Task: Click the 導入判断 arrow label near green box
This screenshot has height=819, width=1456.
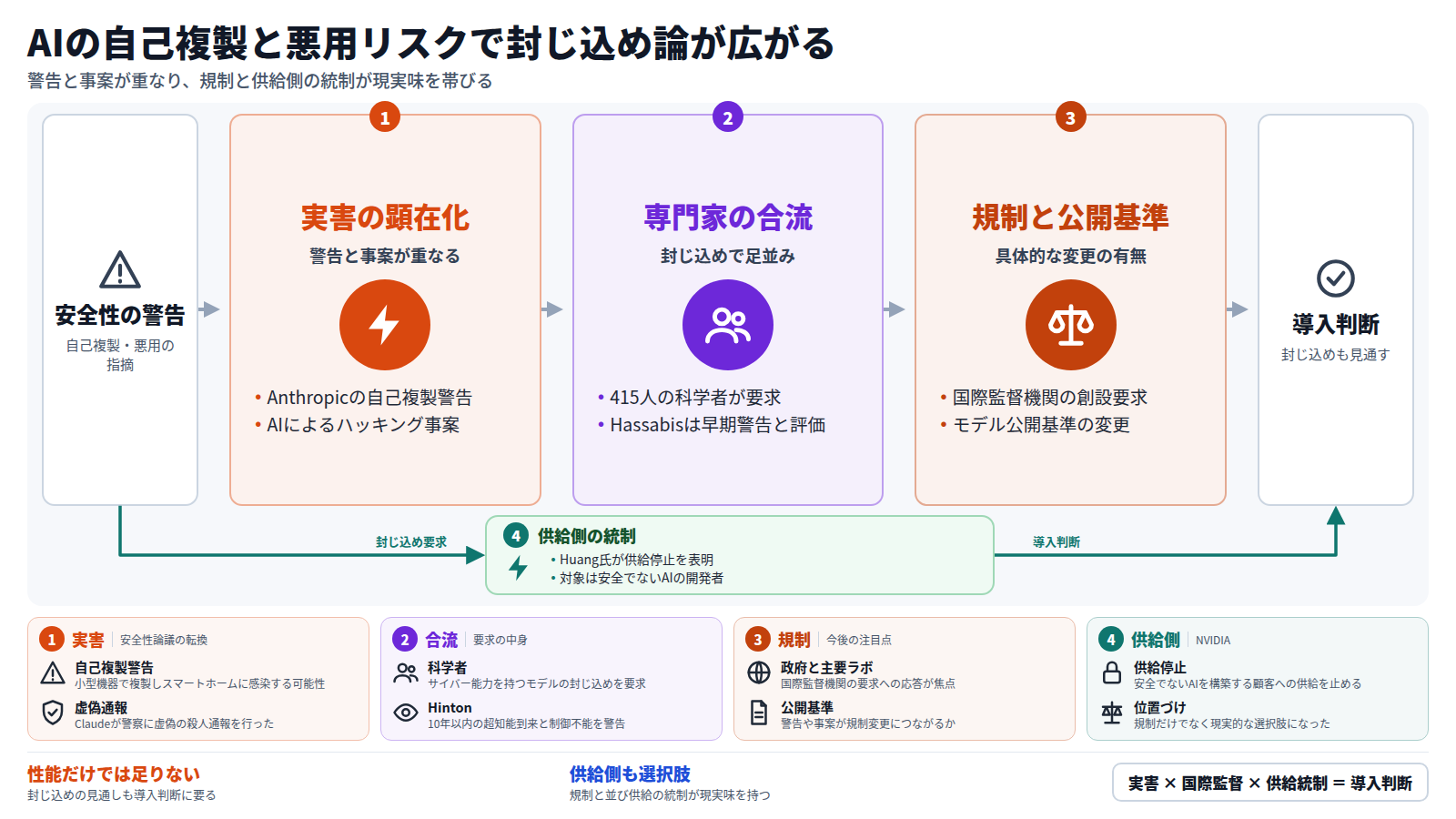Action: pyautogui.click(x=1057, y=542)
